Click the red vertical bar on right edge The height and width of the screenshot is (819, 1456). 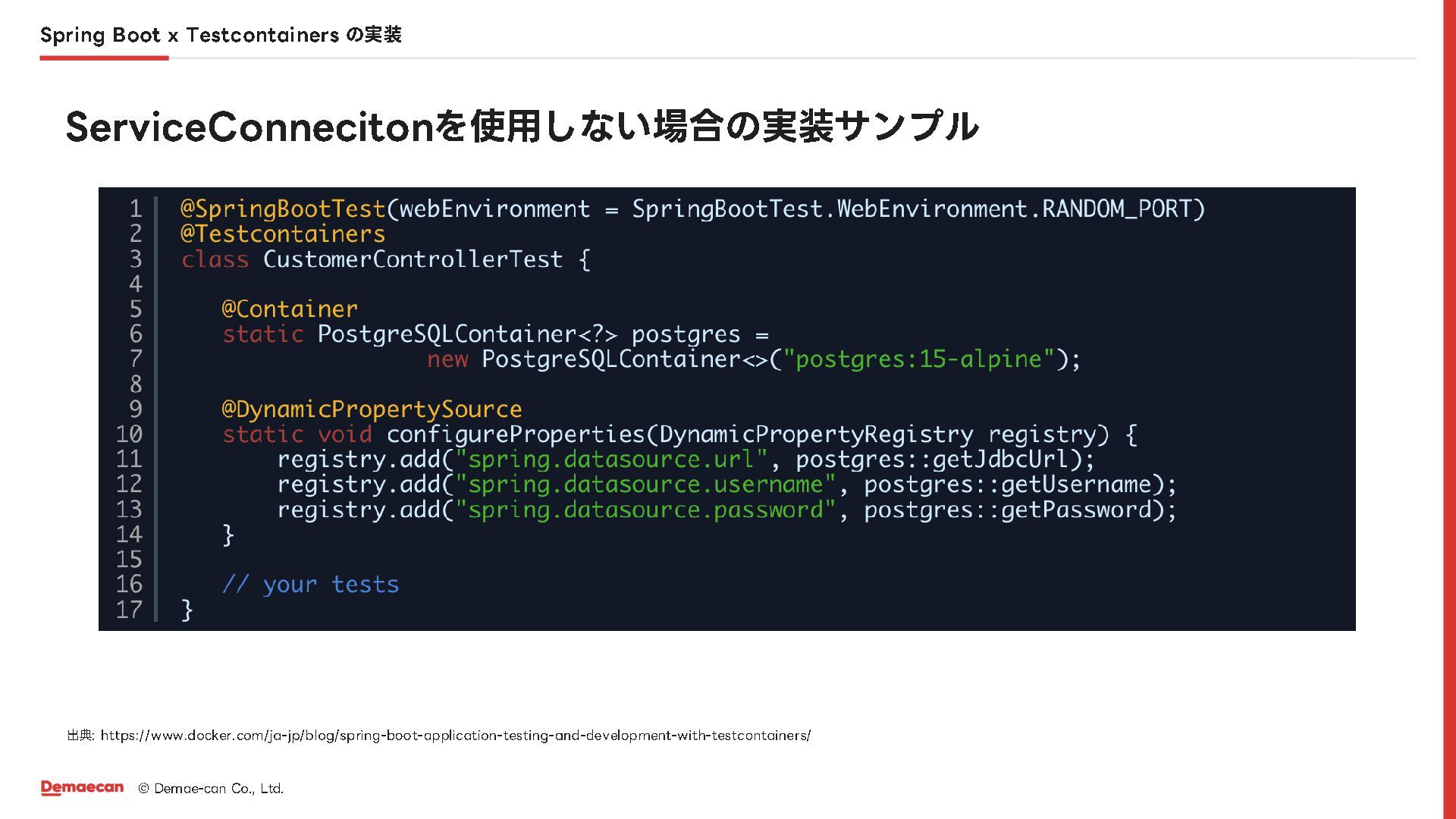1448,409
